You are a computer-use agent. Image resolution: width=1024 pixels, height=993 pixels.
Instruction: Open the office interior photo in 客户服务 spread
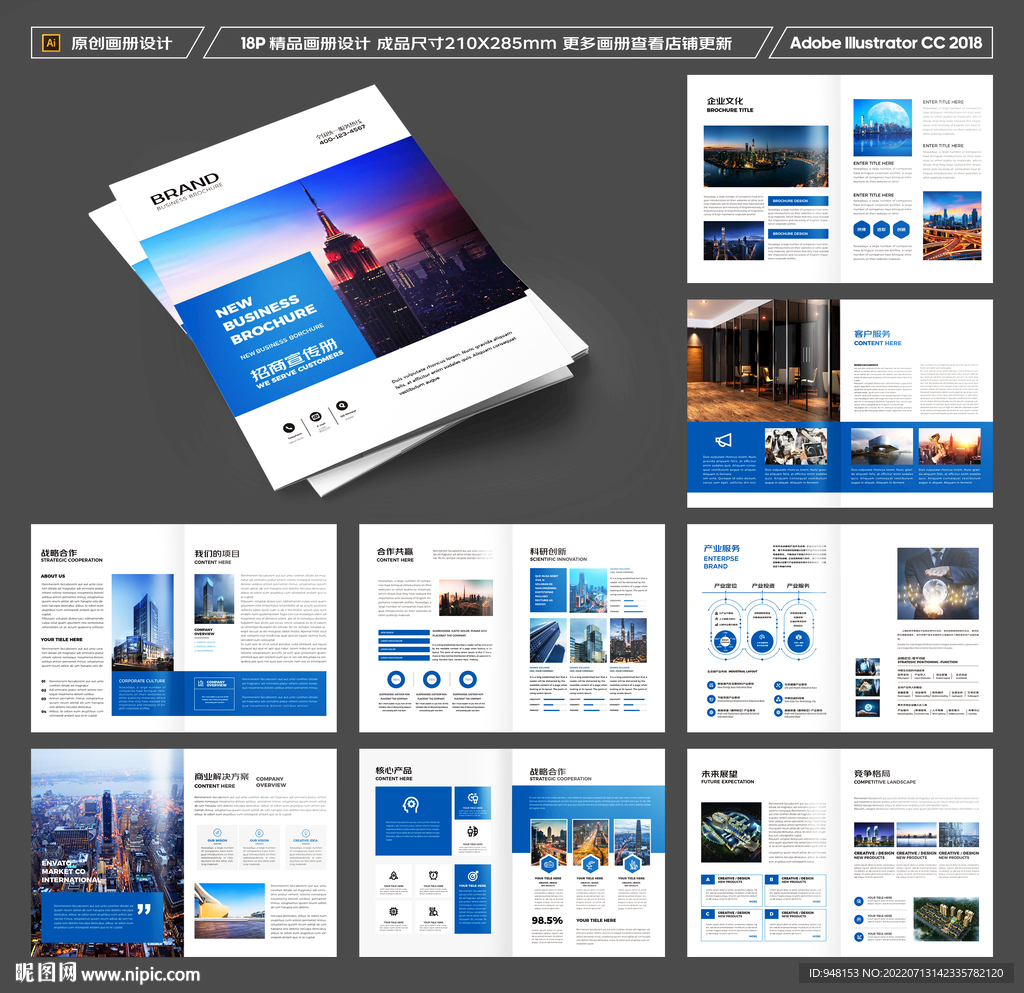click(x=763, y=360)
